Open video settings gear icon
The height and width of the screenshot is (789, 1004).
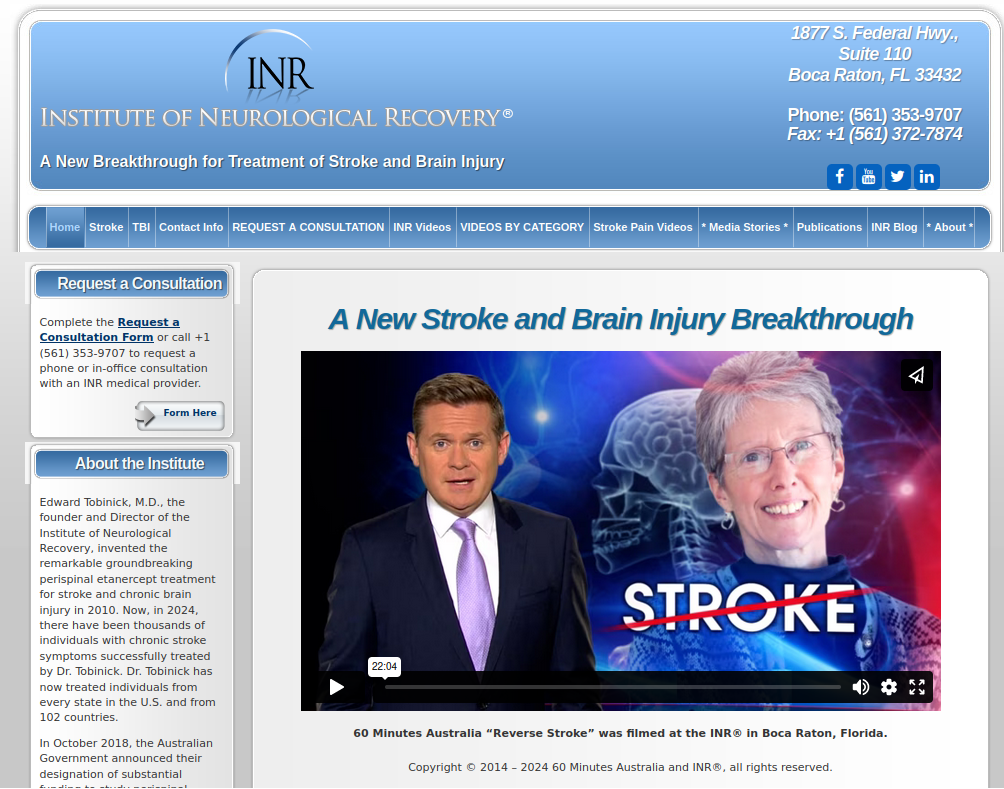click(x=889, y=687)
